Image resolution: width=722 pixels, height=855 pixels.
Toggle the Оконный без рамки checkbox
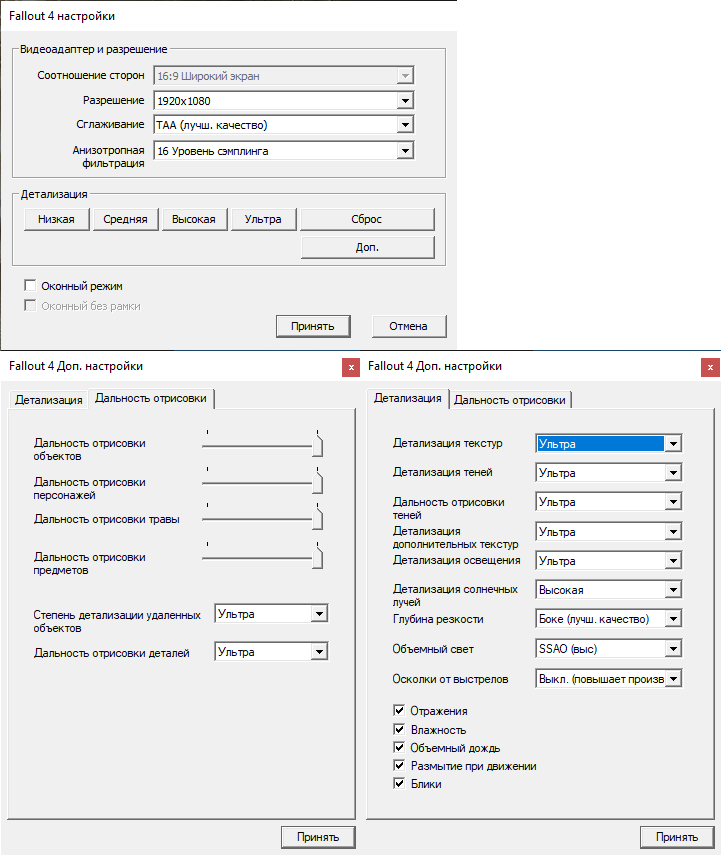pyautogui.click(x=30, y=305)
